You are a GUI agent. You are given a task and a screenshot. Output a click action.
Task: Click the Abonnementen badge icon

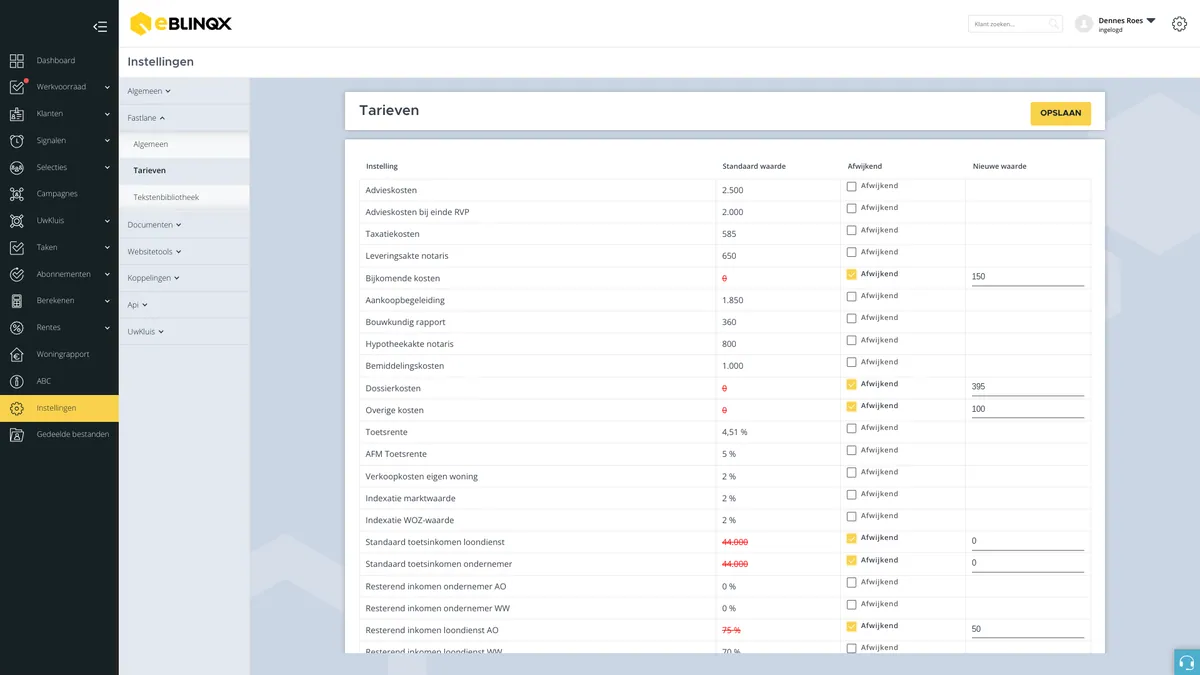click(17, 274)
